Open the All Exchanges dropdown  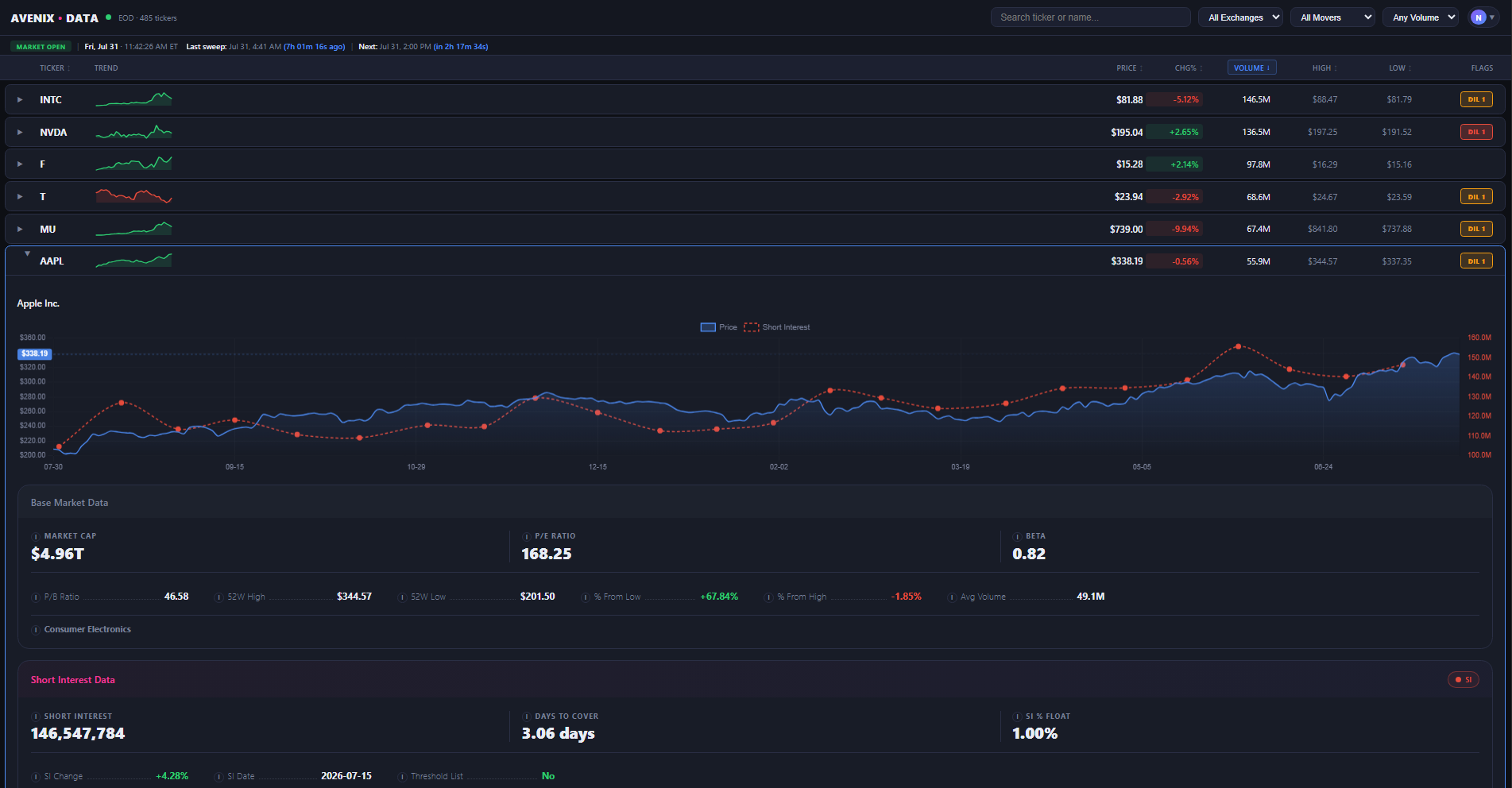[x=1240, y=17]
